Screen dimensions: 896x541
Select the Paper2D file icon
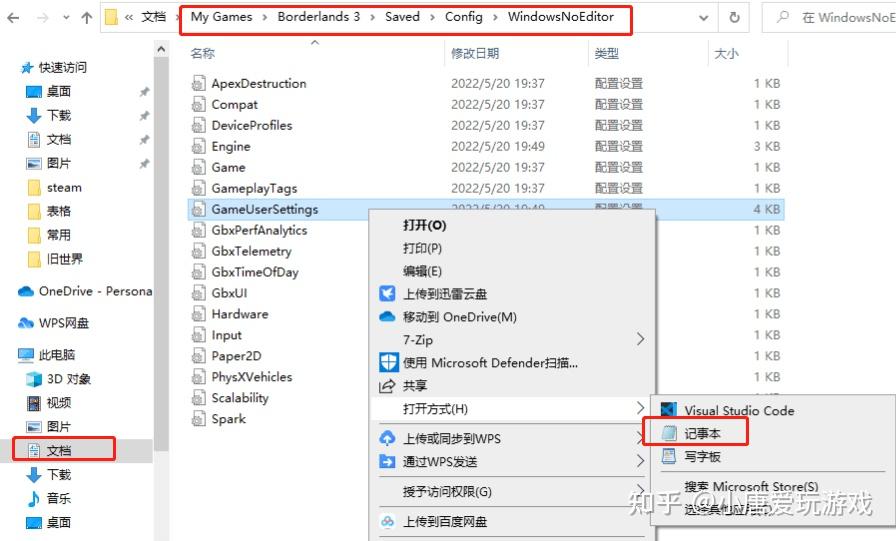click(198, 356)
